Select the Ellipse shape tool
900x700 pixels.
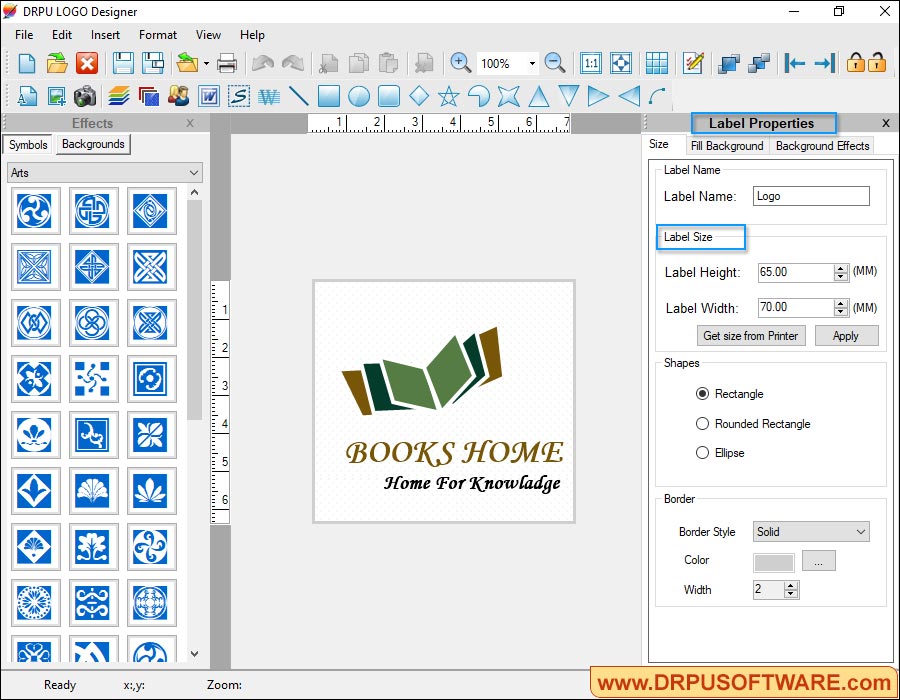tap(359, 97)
